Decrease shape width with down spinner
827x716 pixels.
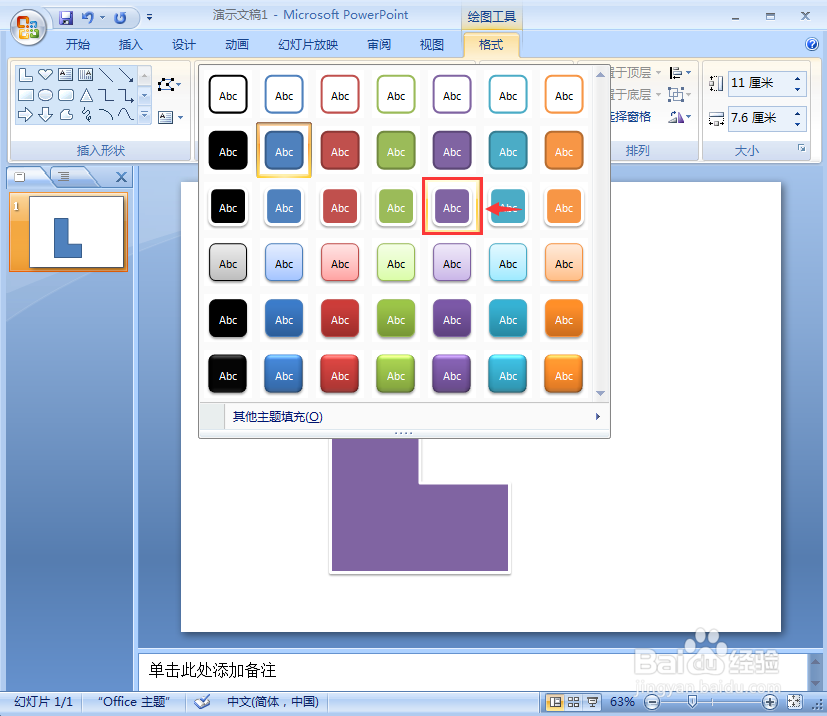coord(797,124)
